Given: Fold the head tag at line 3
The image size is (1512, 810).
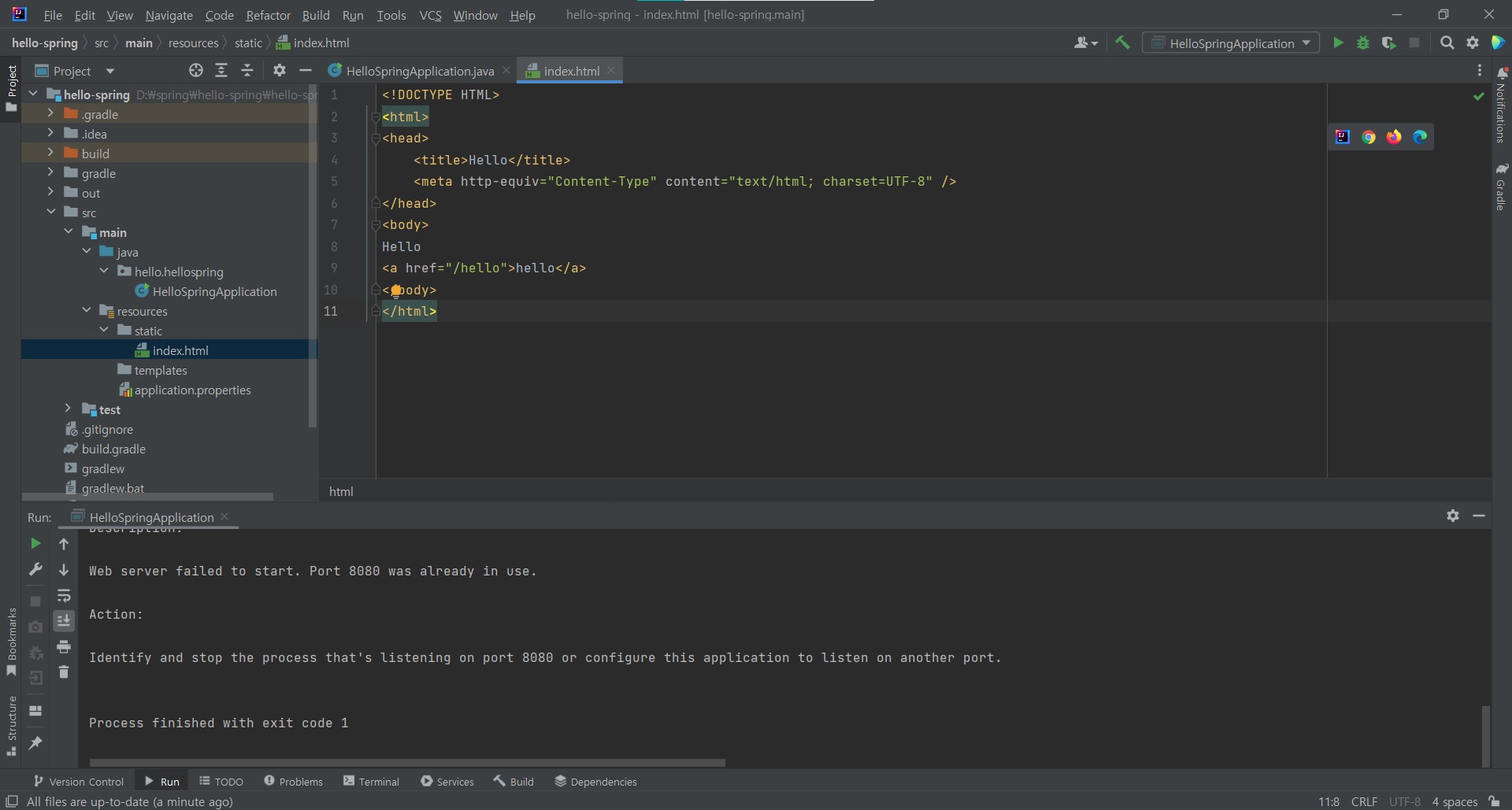Looking at the screenshot, I should 376,138.
